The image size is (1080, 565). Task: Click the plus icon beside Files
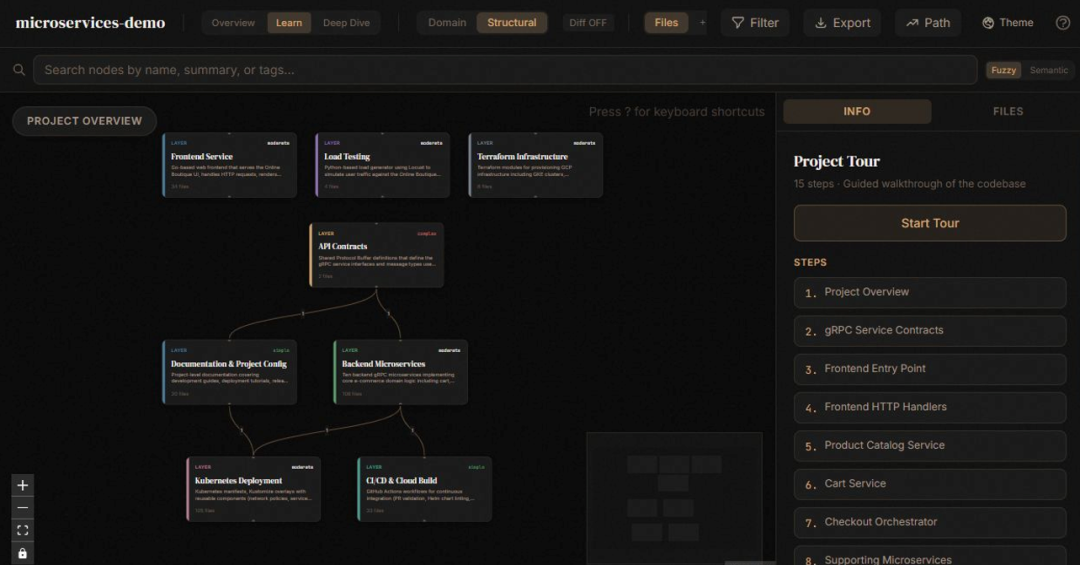pos(703,23)
